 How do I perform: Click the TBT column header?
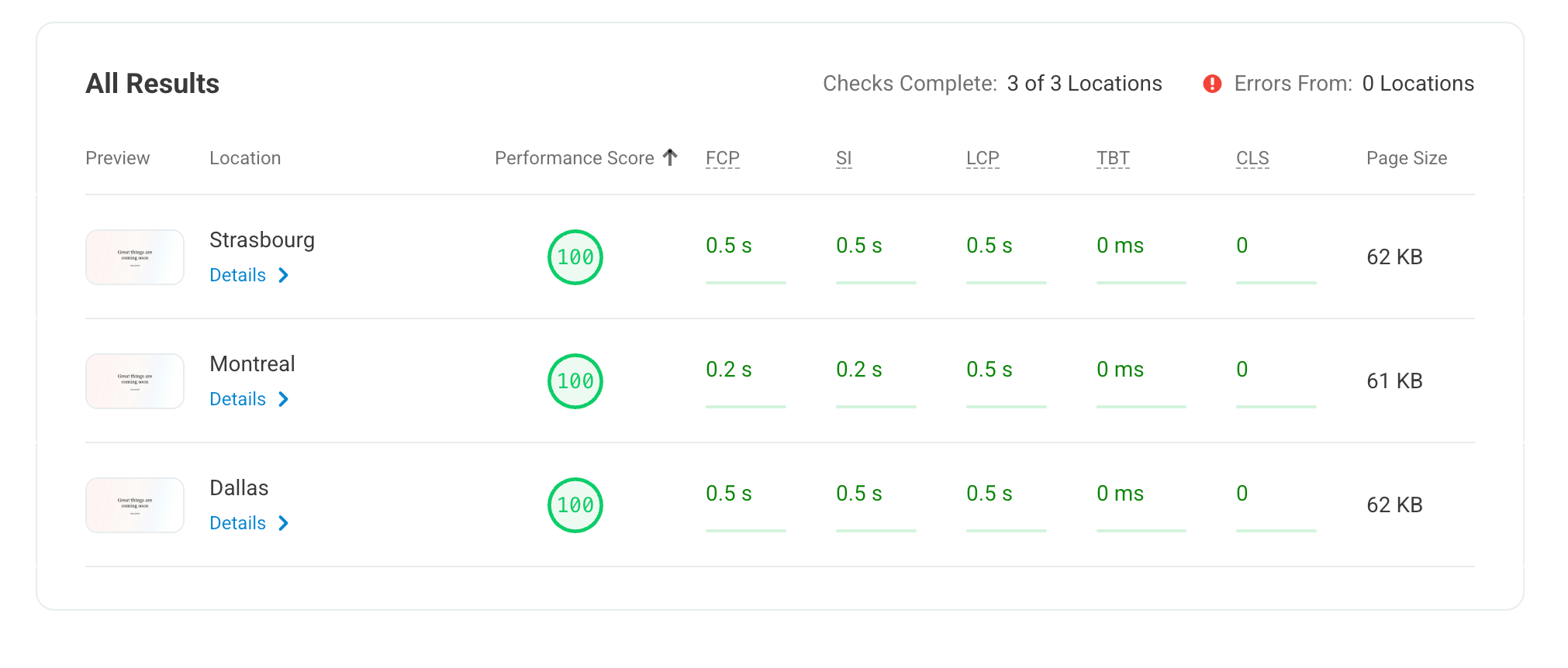[x=1113, y=158]
